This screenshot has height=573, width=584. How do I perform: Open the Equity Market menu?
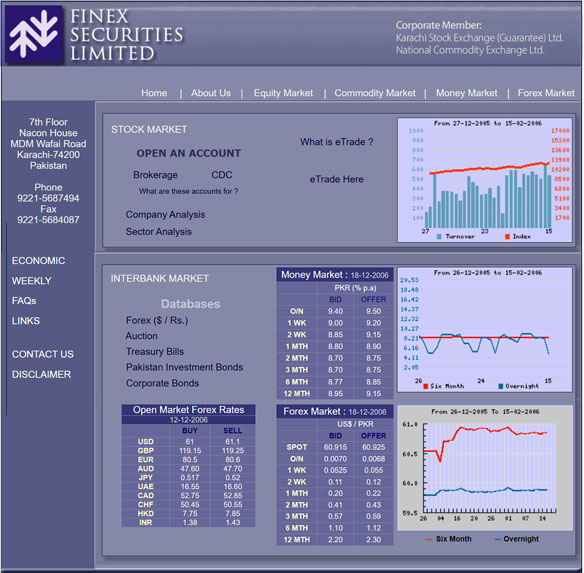point(283,93)
